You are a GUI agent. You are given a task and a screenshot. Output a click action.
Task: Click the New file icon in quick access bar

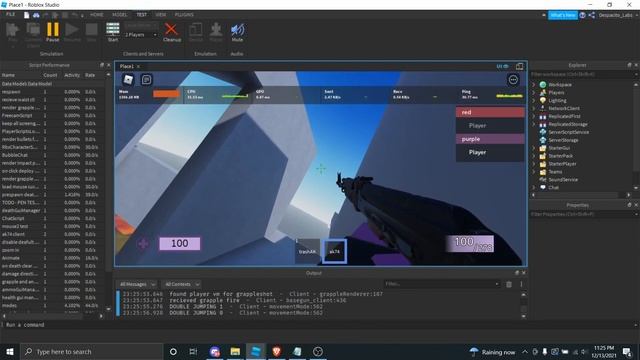[x=27, y=15]
